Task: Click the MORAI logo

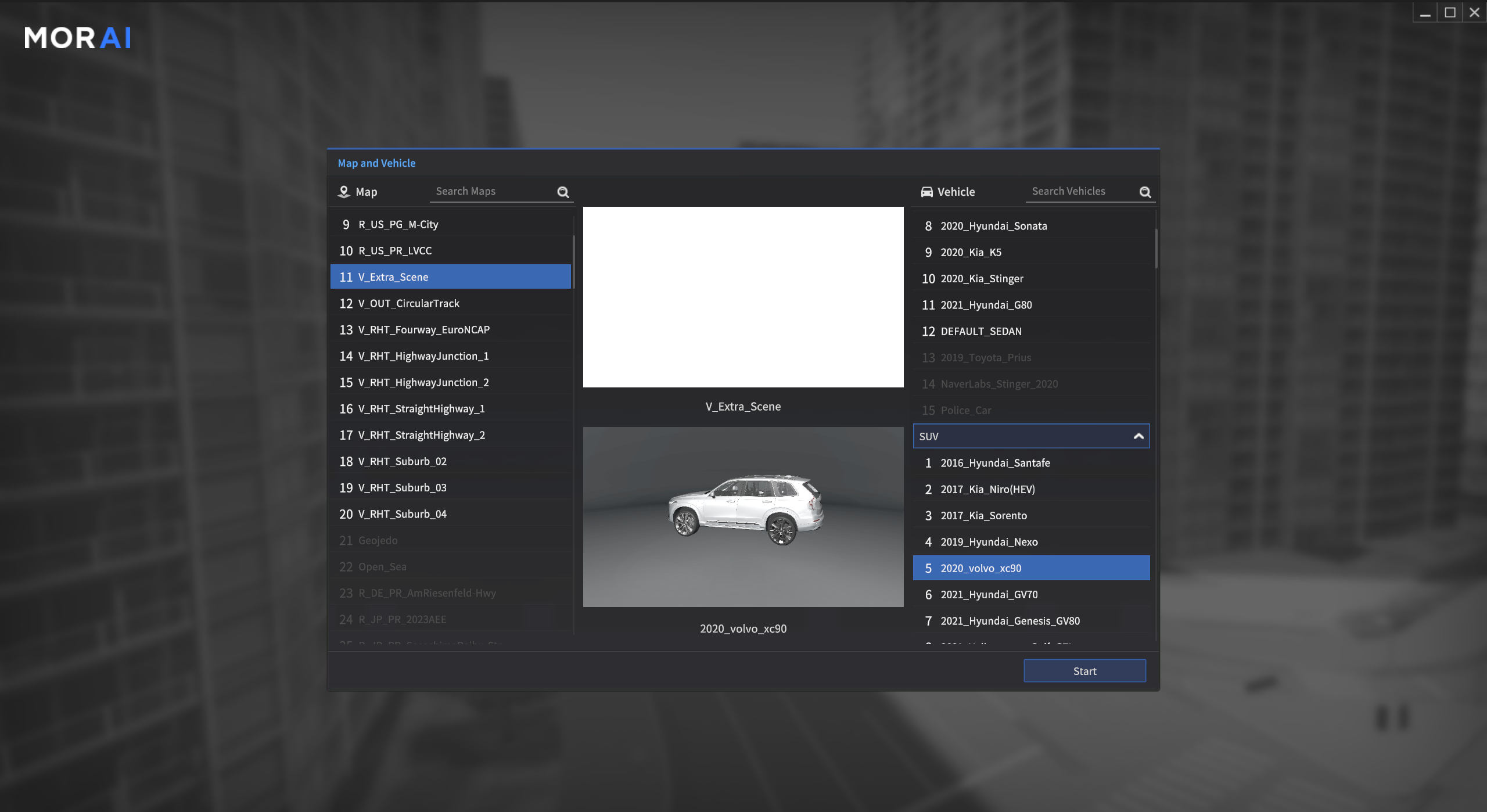Action: [x=78, y=38]
